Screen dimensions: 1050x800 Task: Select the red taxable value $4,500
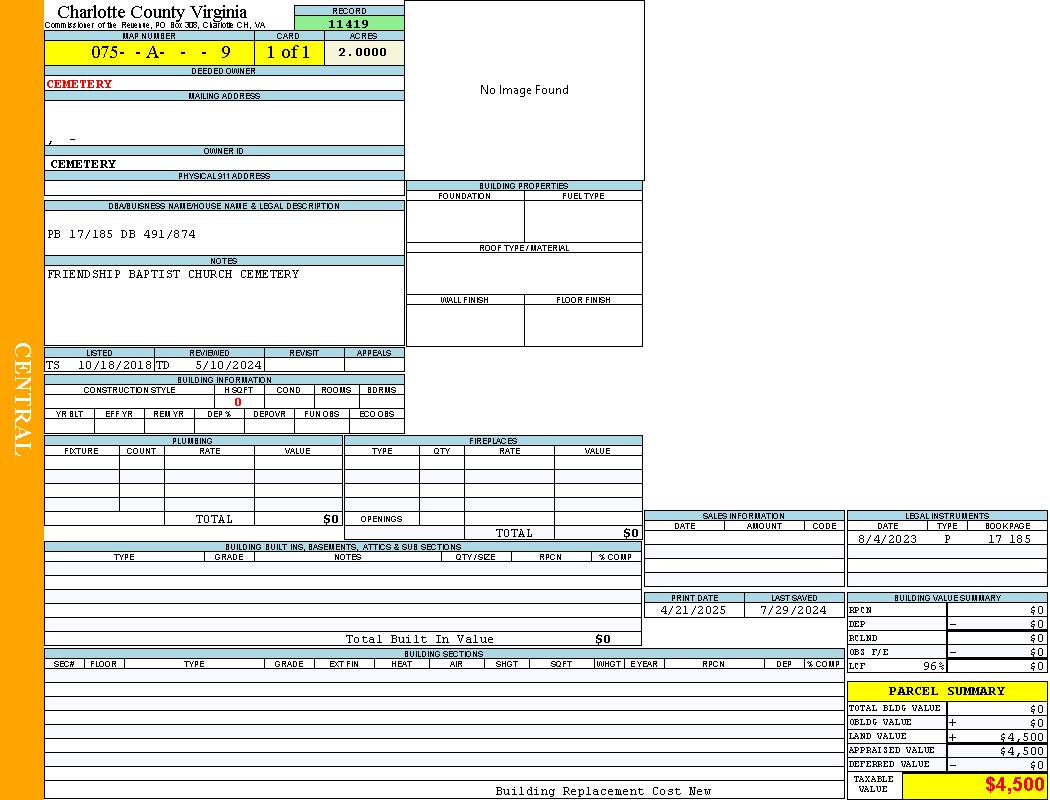pyautogui.click(x=1014, y=785)
